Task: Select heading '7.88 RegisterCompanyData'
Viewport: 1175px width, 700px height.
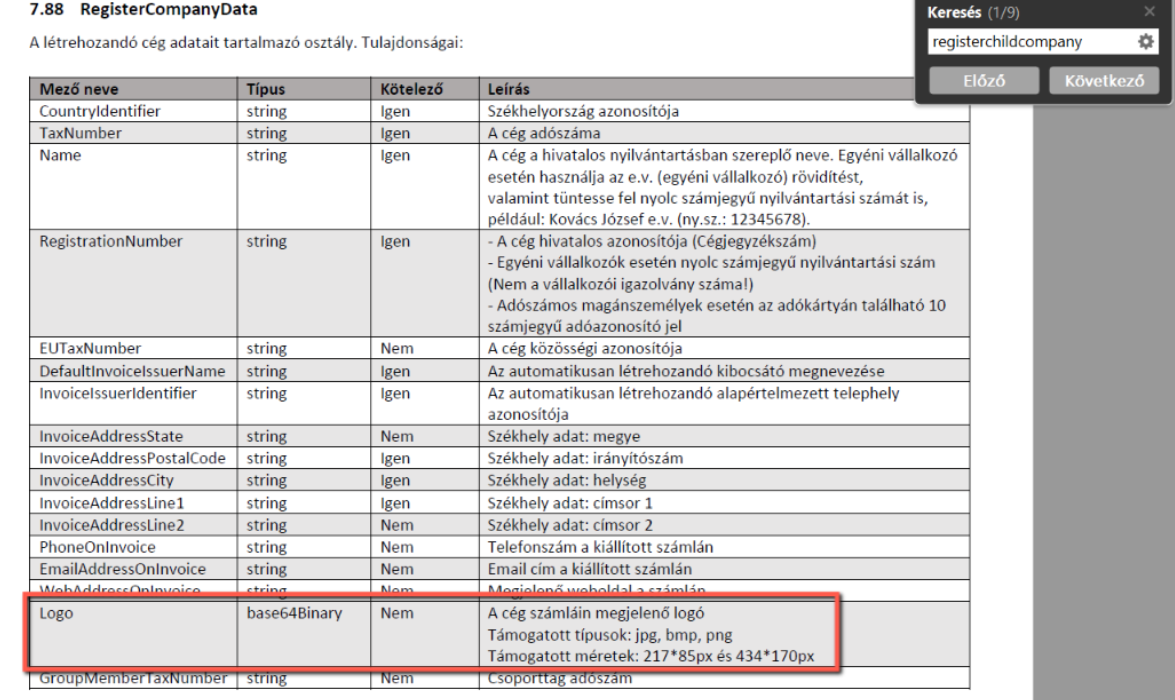Action: (144, 10)
